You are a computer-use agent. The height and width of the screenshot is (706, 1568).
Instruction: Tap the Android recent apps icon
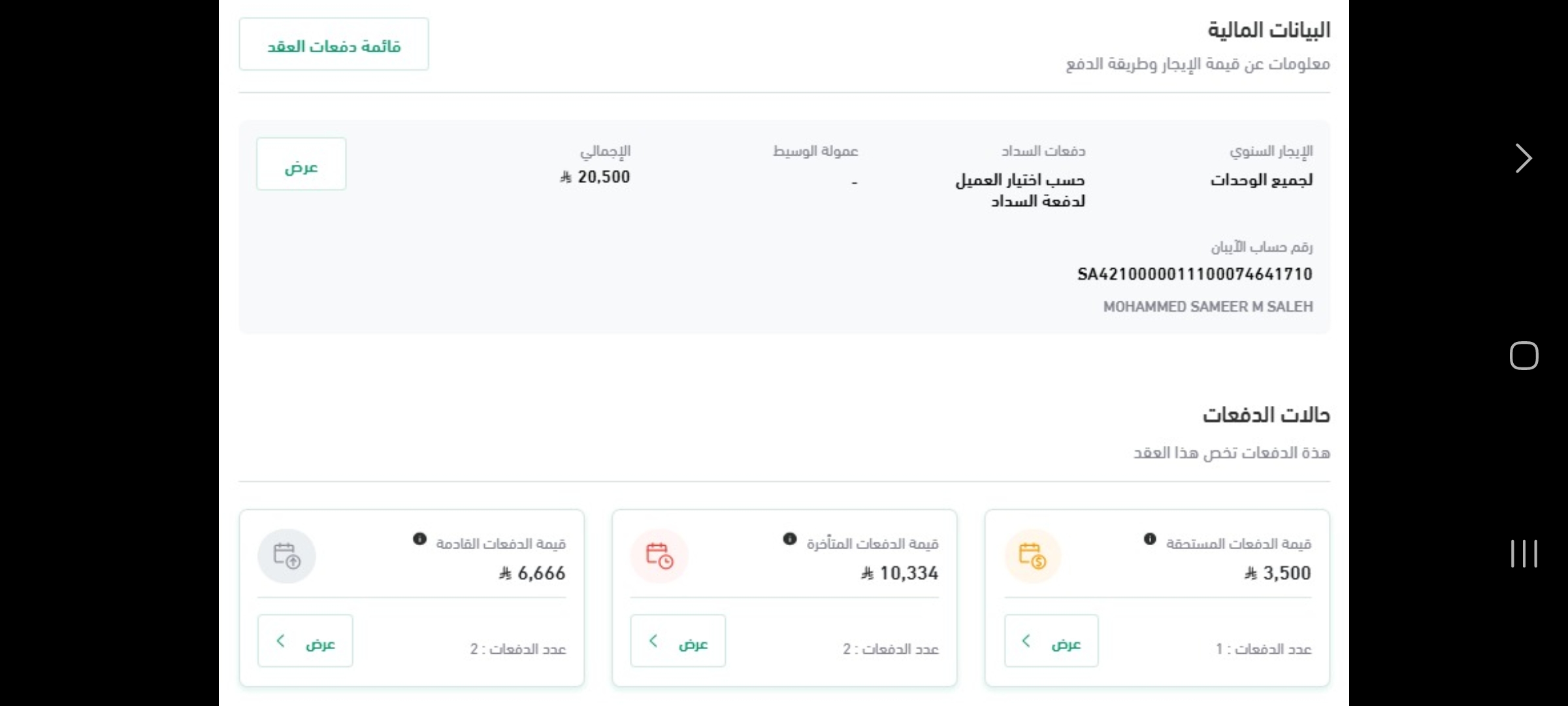click(1524, 554)
